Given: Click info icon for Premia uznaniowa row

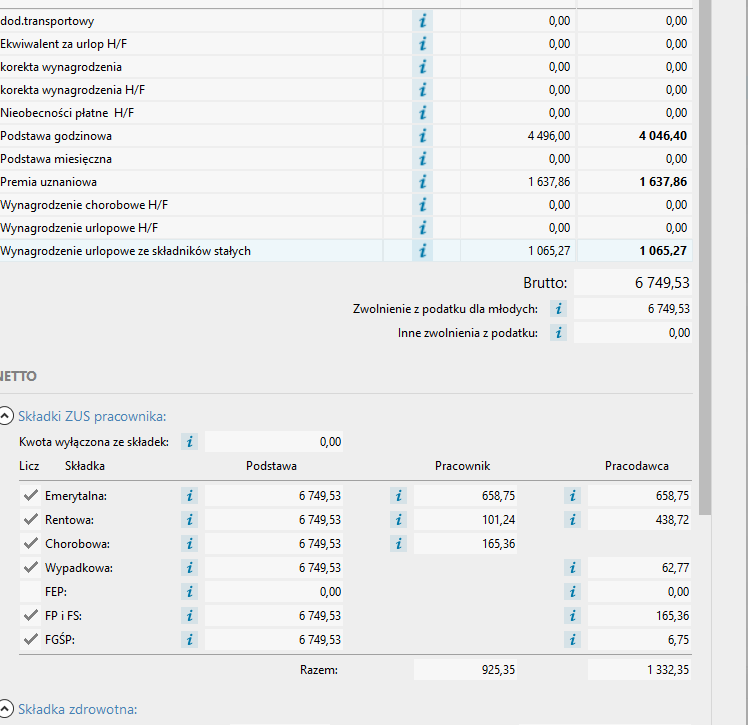Looking at the screenshot, I should point(423,182).
